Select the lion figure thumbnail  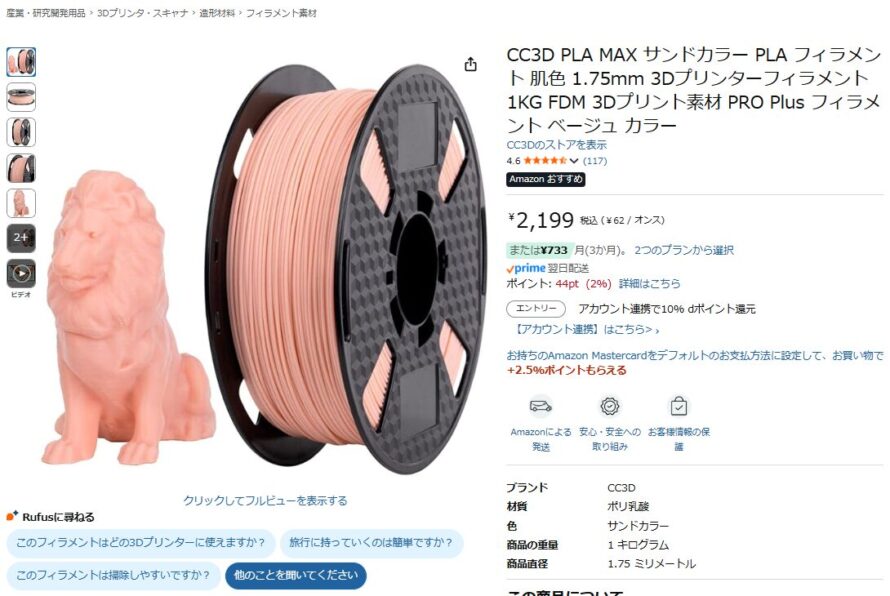(21, 203)
